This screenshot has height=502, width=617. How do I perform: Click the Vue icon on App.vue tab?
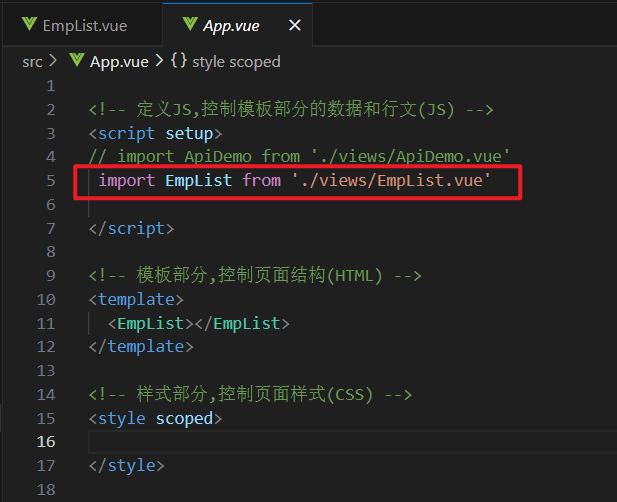click(x=190, y=24)
